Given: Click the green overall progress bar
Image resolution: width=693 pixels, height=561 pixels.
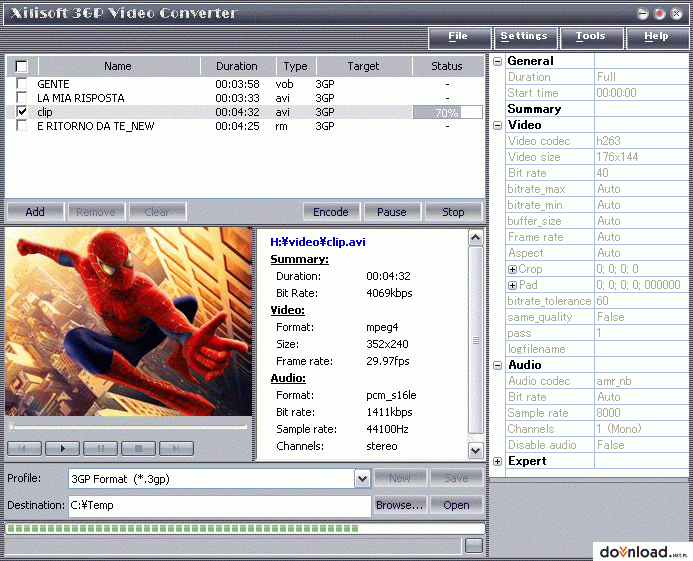Looking at the screenshot, I should click(x=244, y=528).
